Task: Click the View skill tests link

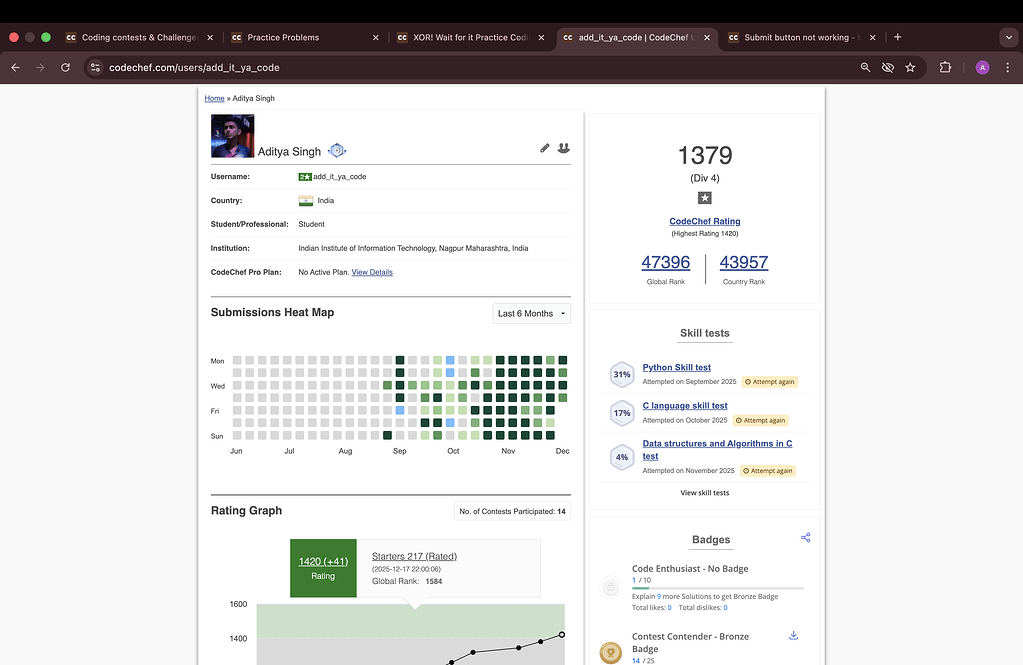Action: (704, 492)
